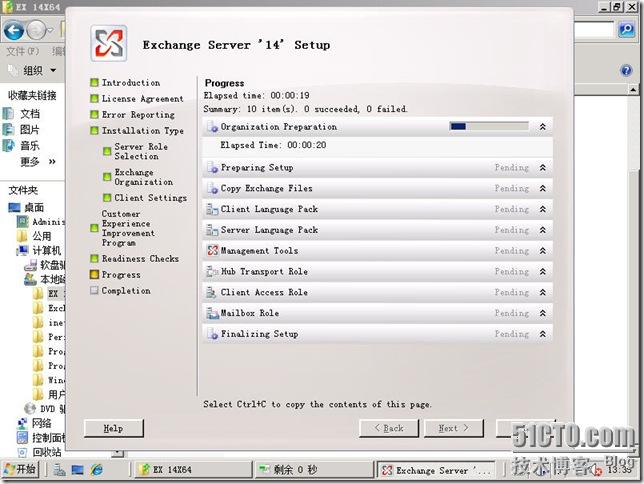The width and height of the screenshot is (644, 484).
Task: Select the 网络 network tree item
Action: (35, 423)
